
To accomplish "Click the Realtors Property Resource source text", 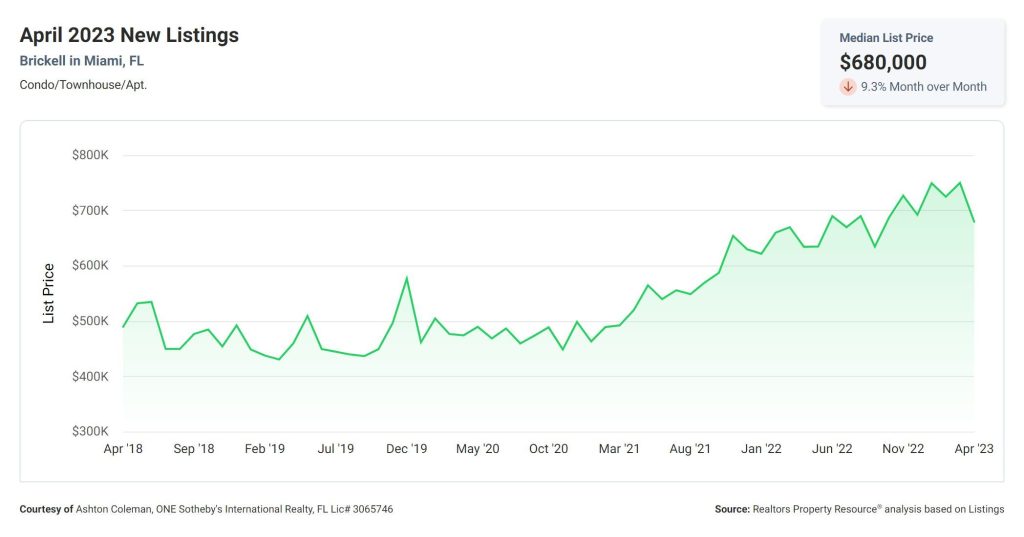I will [x=815, y=509].
